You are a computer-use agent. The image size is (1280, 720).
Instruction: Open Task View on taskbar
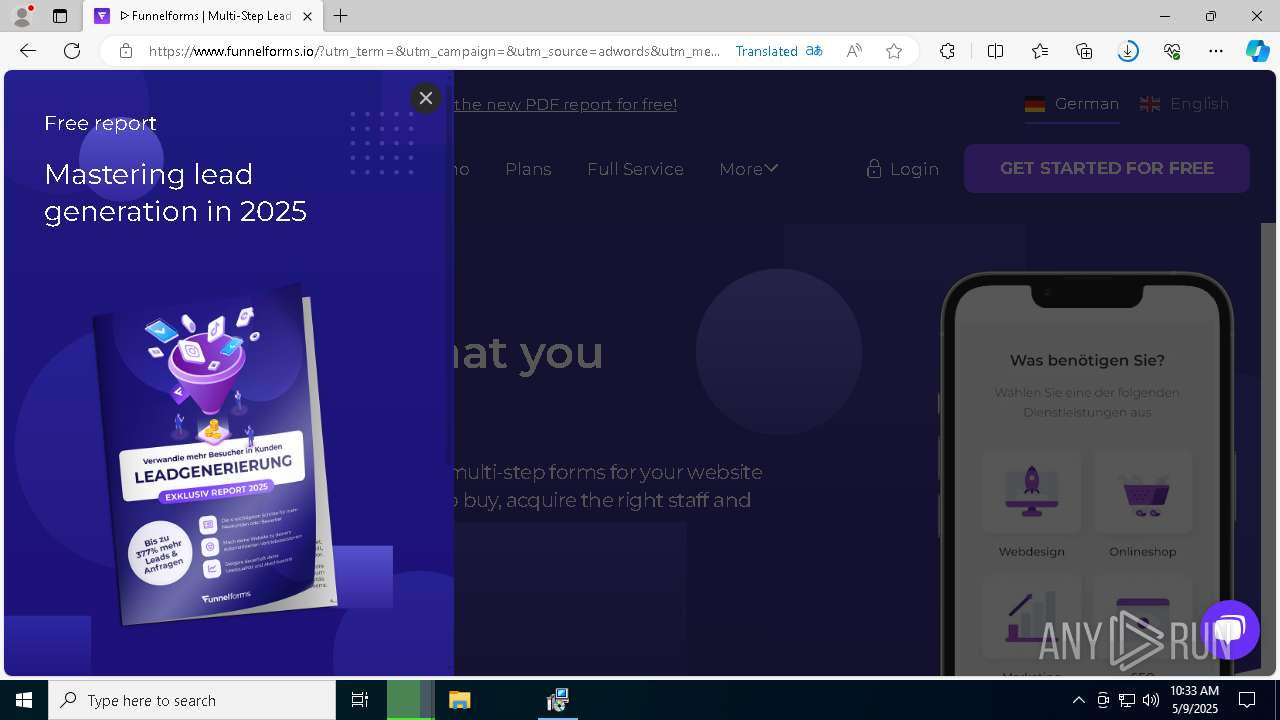click(x=360, y=700)
